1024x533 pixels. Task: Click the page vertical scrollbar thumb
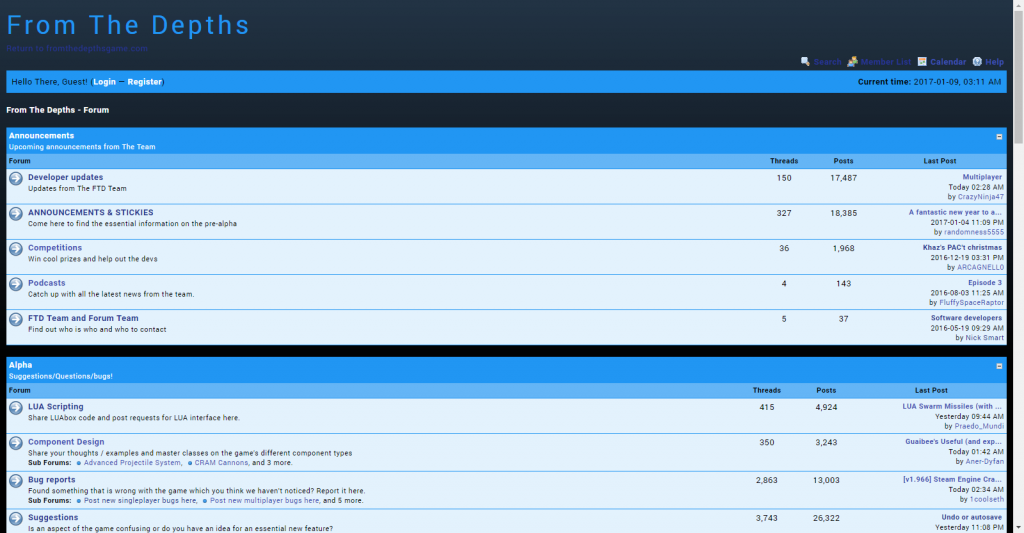1018,77
